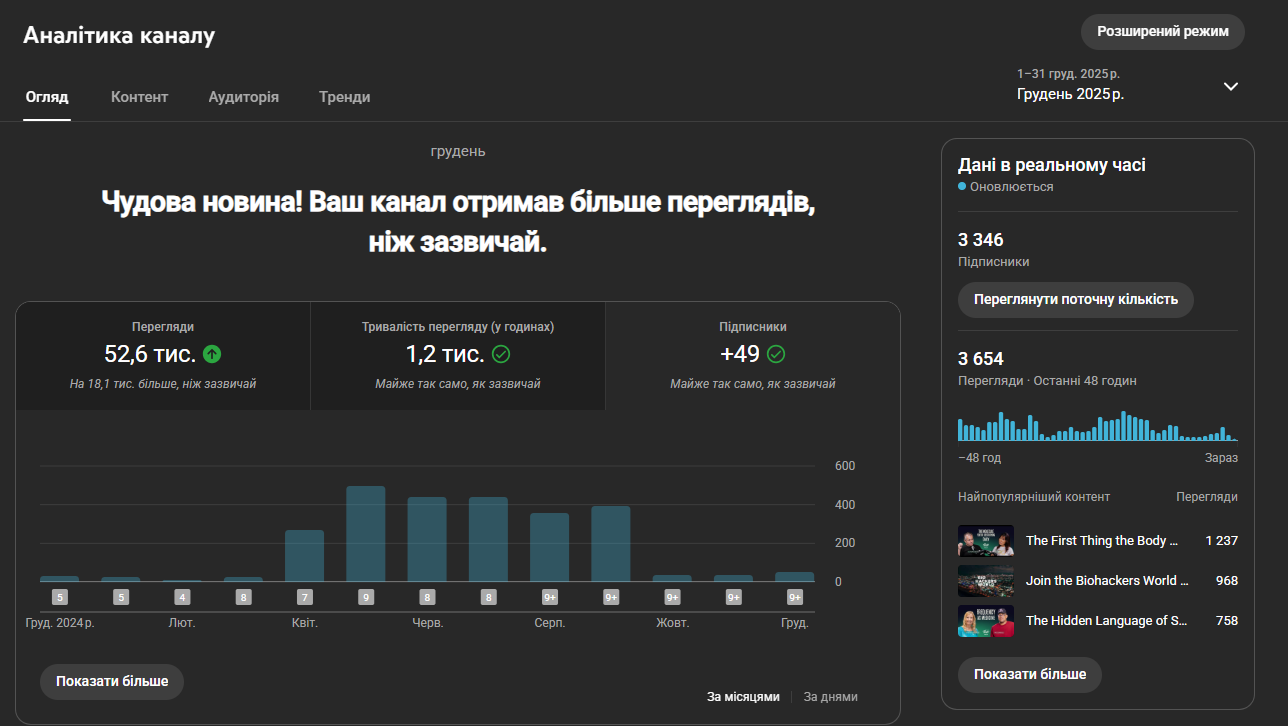
Task: Click the blue Оновлюється live status dot
Action: point(962,187)
